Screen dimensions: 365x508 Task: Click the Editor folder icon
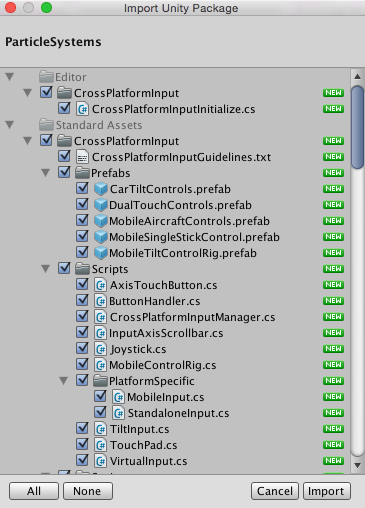46,77
